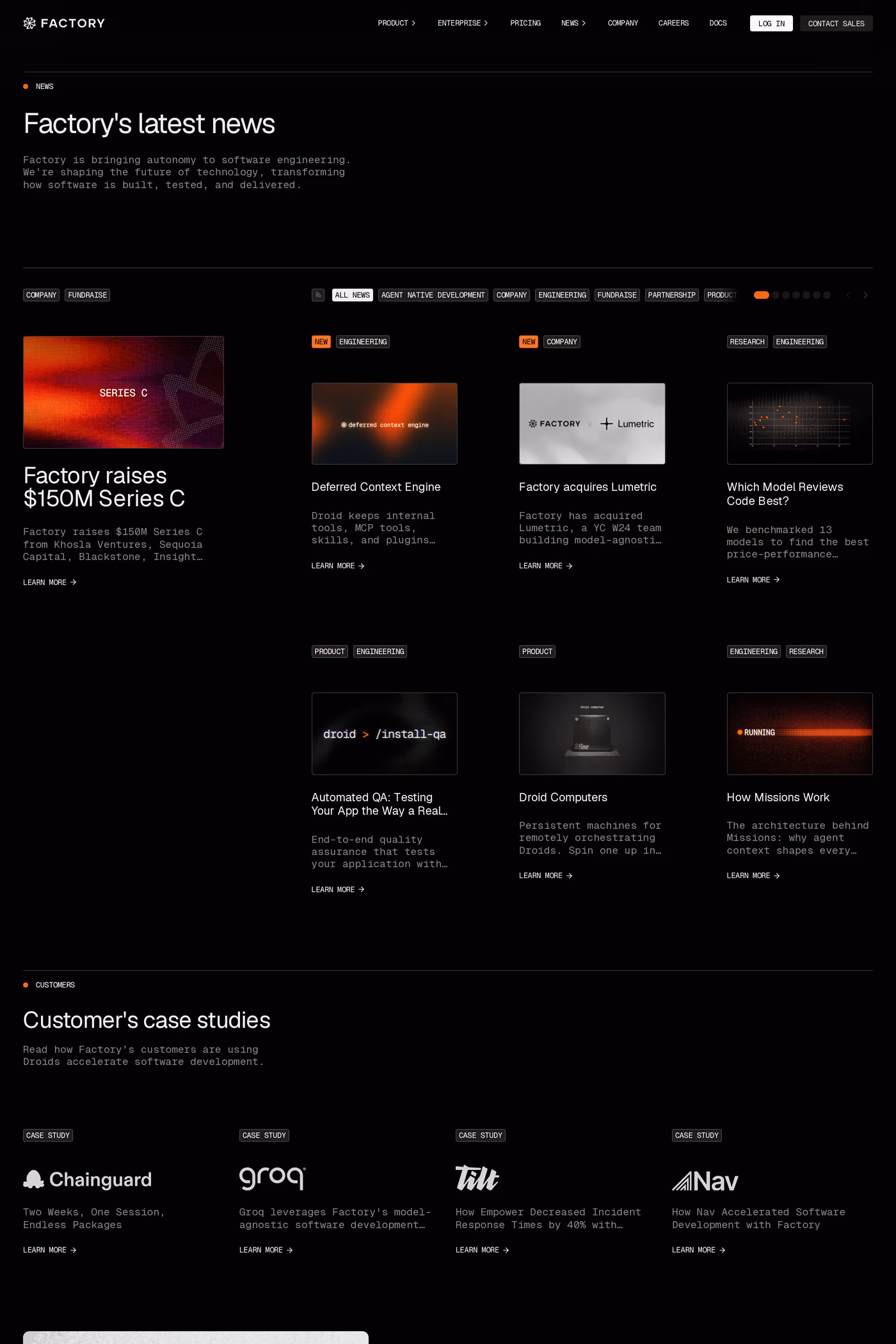Open the Droid Computers device thumbnail
Screen dimensions: 896x1344
592,733
